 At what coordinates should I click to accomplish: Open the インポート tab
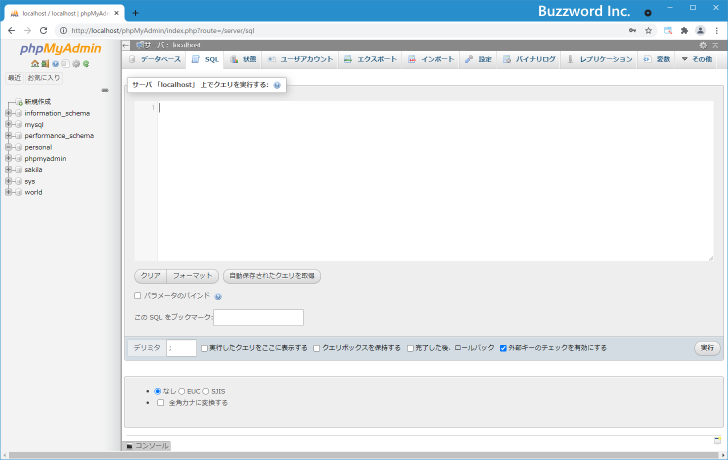coord(431,59)
